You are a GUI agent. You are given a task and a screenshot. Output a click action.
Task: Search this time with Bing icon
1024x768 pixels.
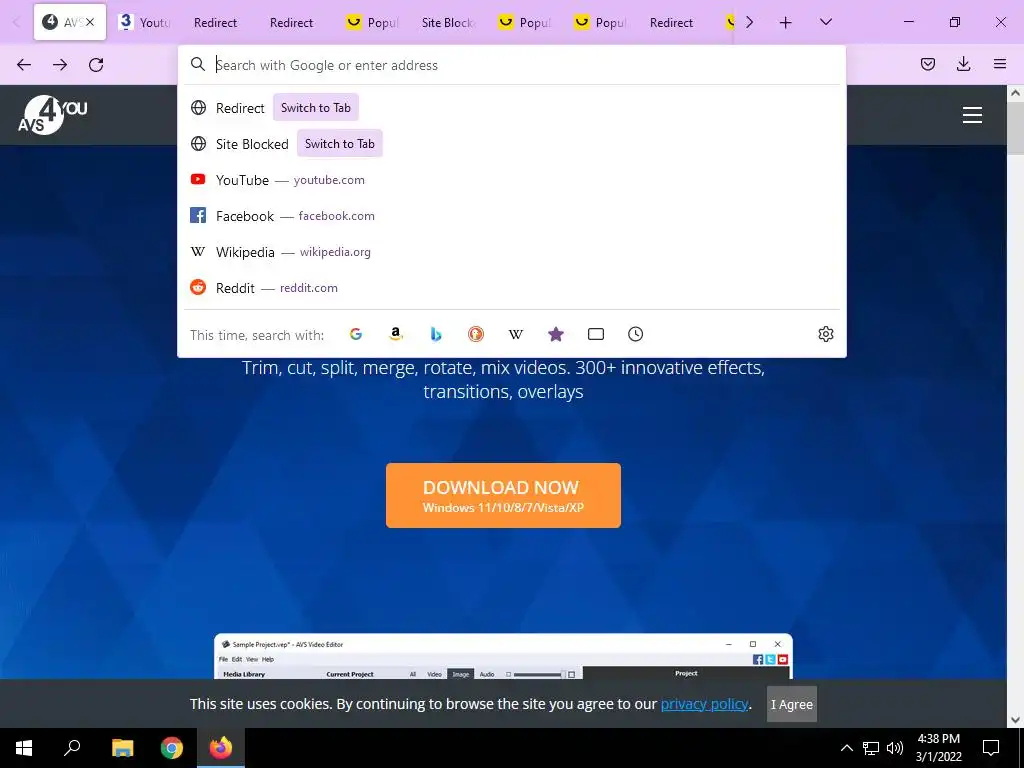[436, 334]
